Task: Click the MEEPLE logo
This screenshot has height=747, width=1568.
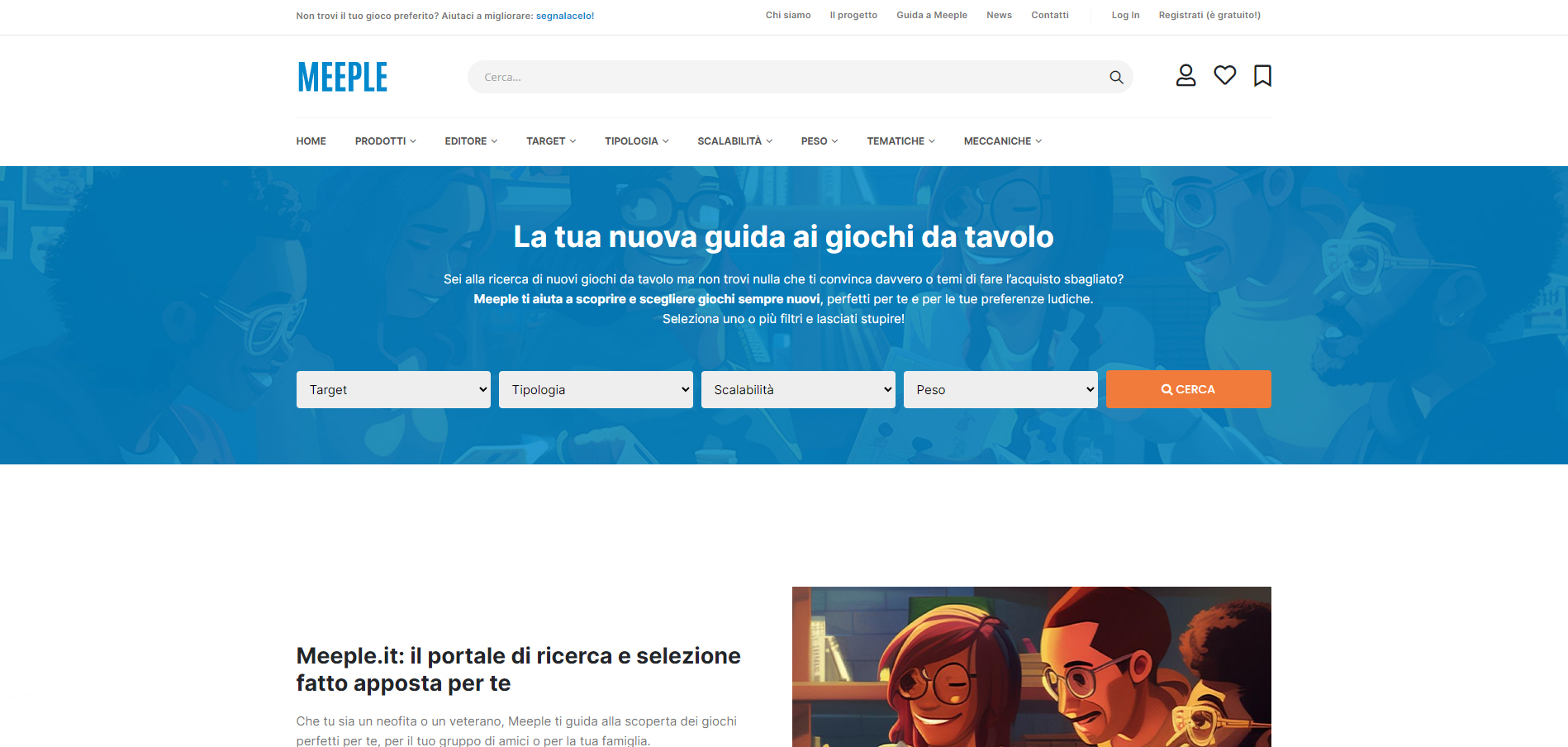Action: [x=342, y=77]
